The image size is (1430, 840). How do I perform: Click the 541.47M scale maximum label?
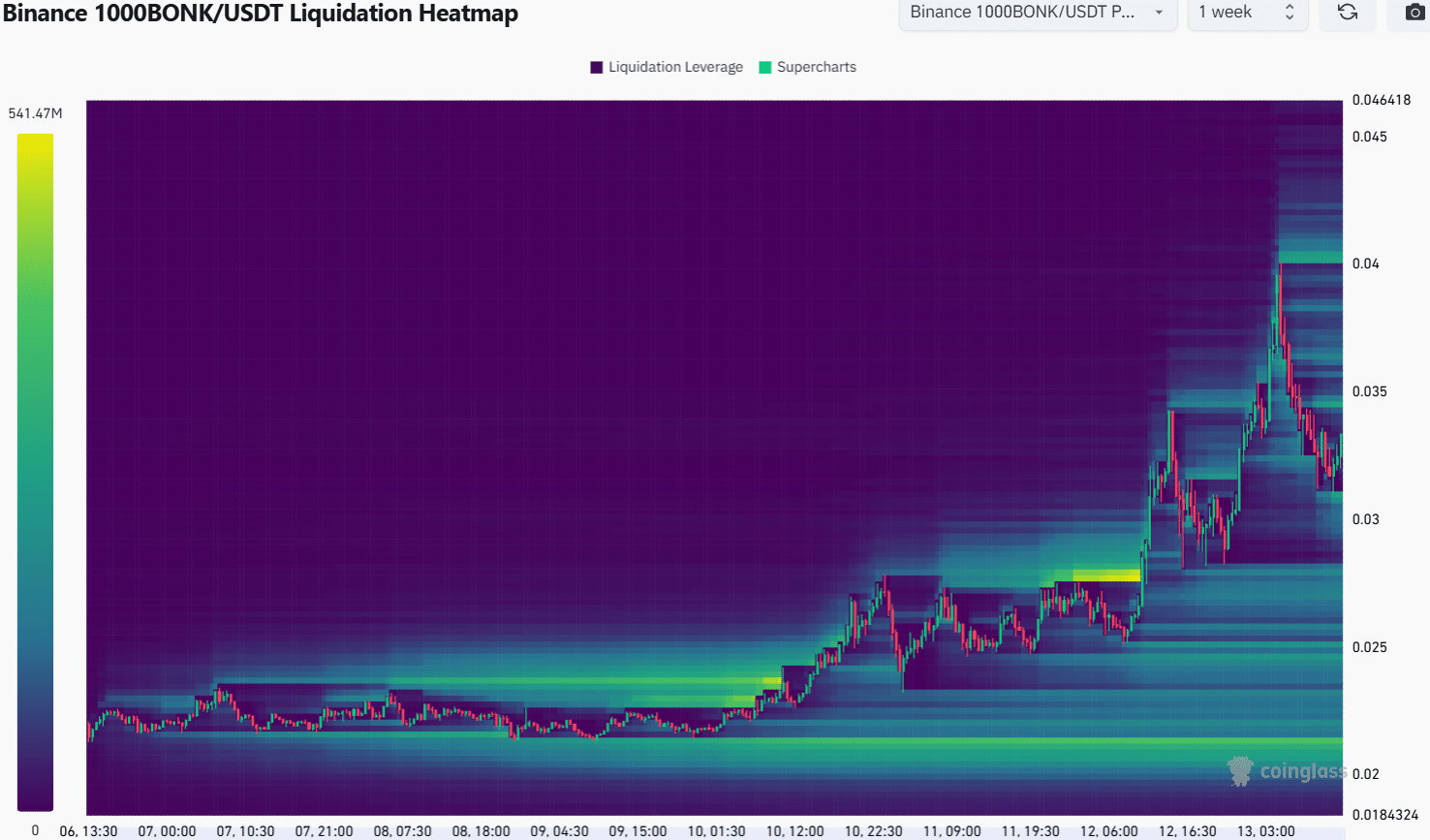[35, 113]
